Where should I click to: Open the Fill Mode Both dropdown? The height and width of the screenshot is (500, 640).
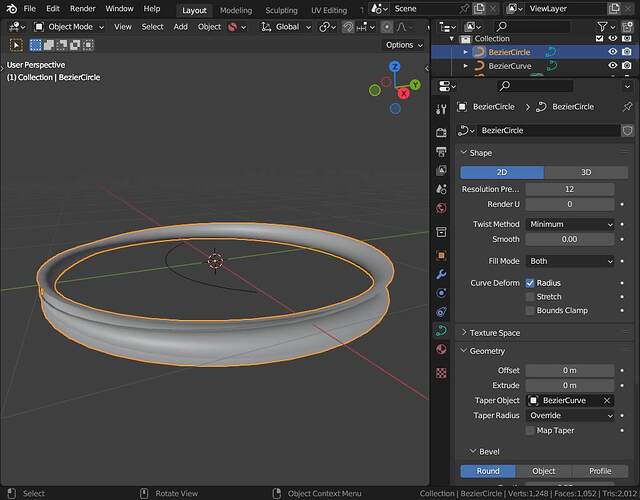570,261
